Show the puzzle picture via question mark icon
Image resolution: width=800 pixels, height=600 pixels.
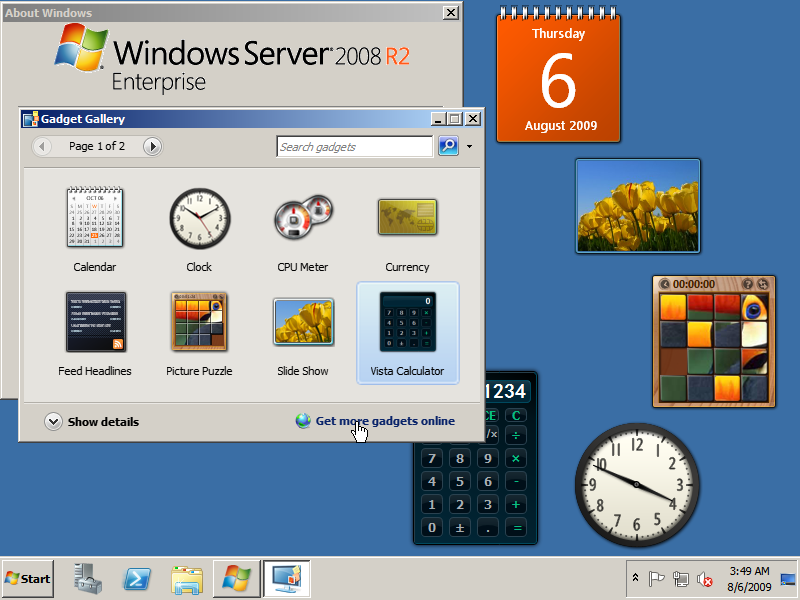coord(747,284)
